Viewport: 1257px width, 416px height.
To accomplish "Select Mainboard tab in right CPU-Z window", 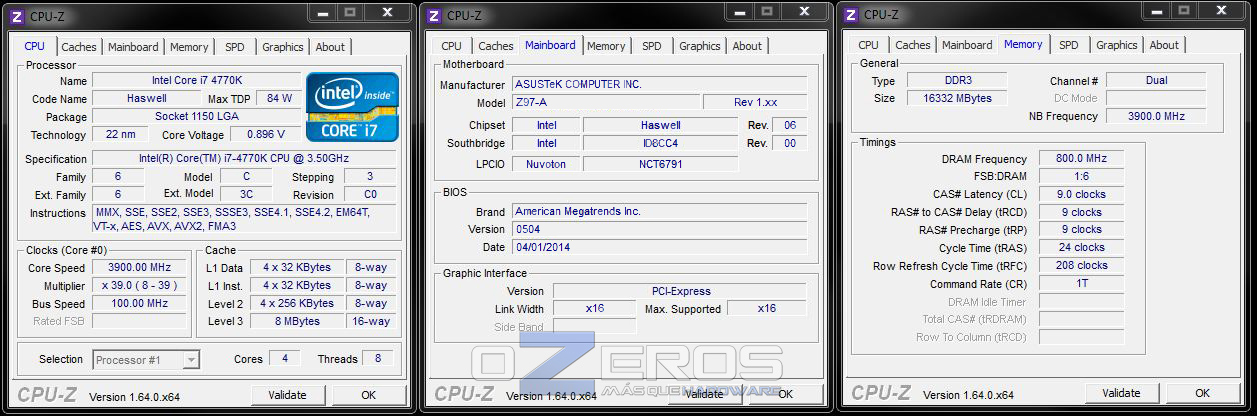I will tap(967, 45).
